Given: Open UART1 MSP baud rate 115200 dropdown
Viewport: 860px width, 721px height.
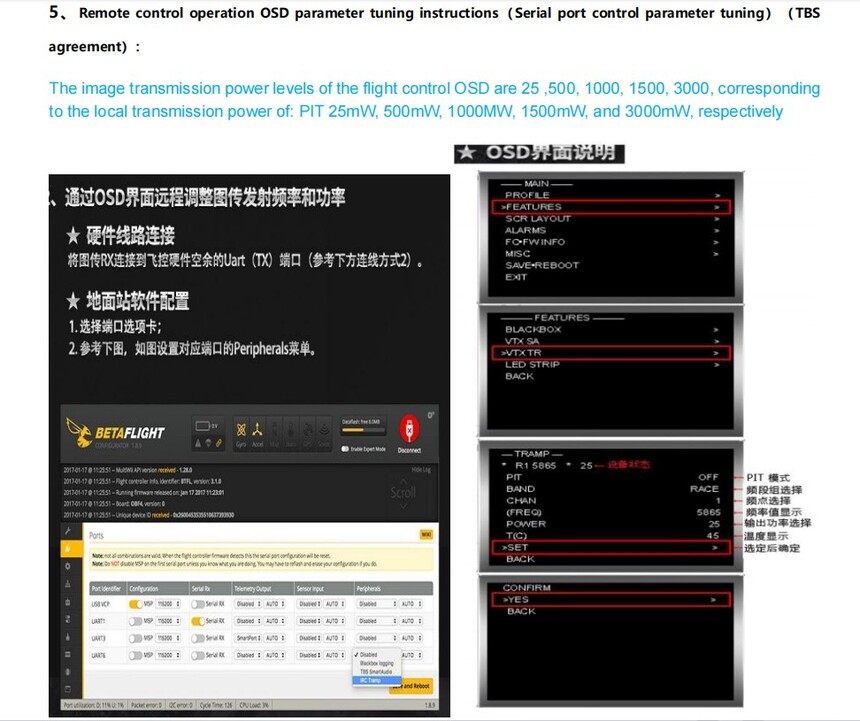Looking at the screenshot, I should coord(168,621).
